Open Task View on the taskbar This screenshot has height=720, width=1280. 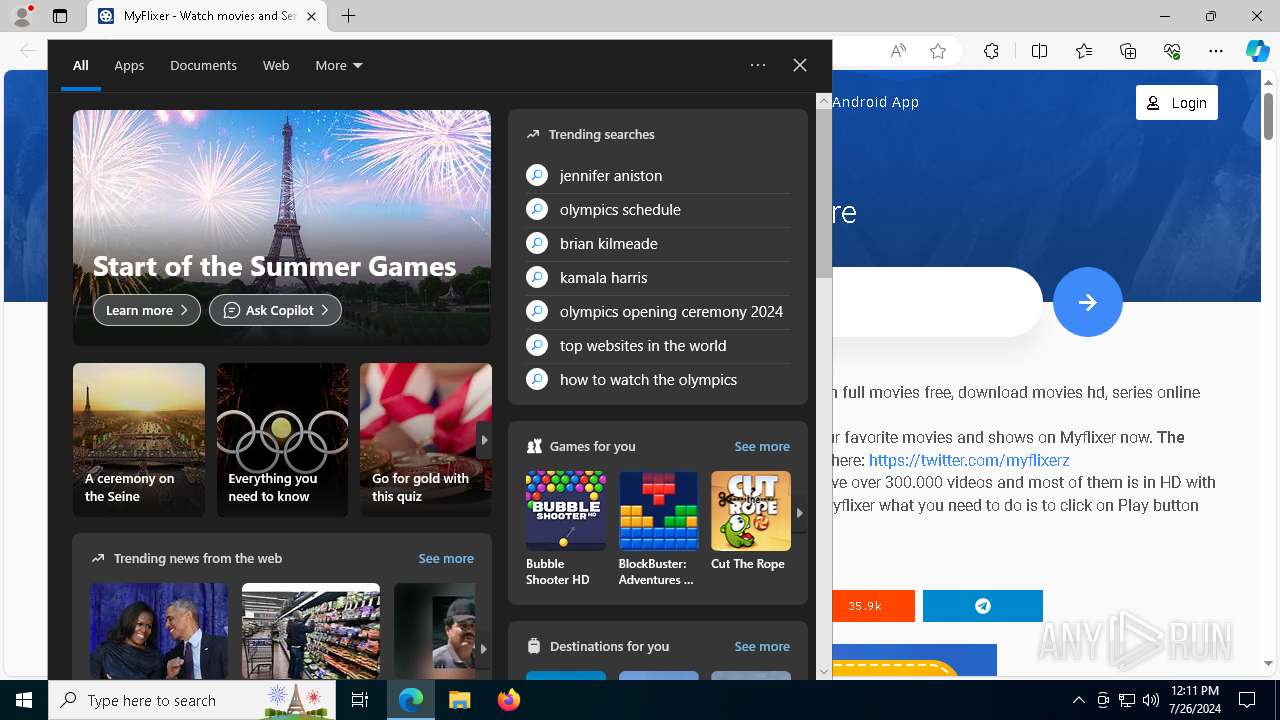360,700
